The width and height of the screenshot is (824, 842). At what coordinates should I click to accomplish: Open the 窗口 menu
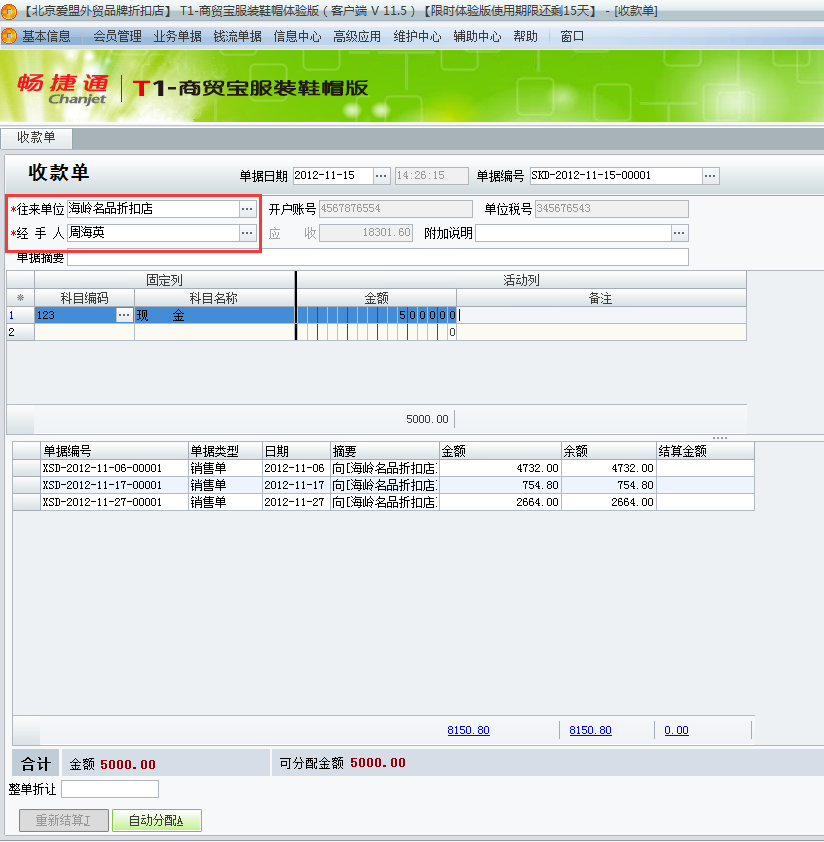pos(572,37)
